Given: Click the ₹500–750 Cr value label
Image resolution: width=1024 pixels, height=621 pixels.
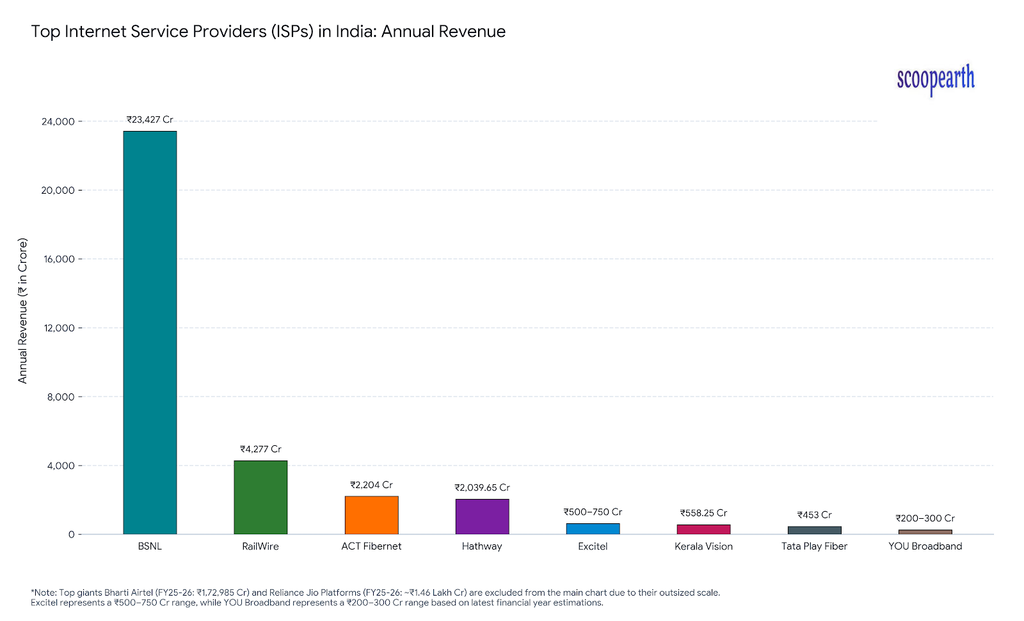Looking at the screenshot, I should click(593, 512).
